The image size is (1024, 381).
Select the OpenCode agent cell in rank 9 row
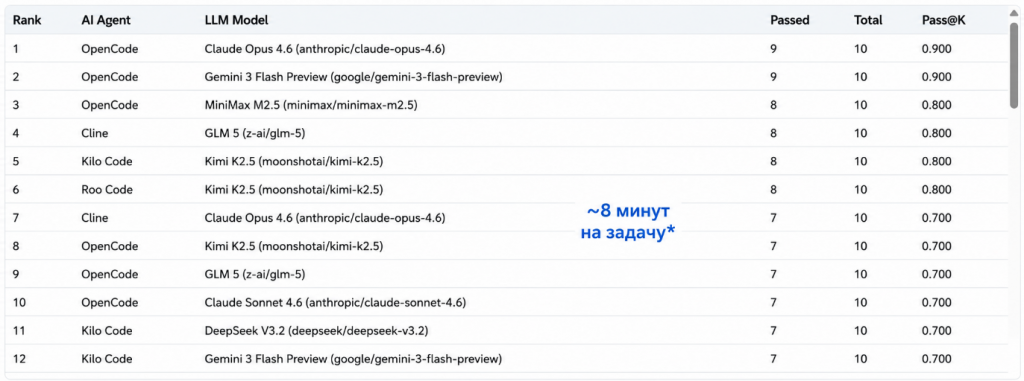point(110,274)
